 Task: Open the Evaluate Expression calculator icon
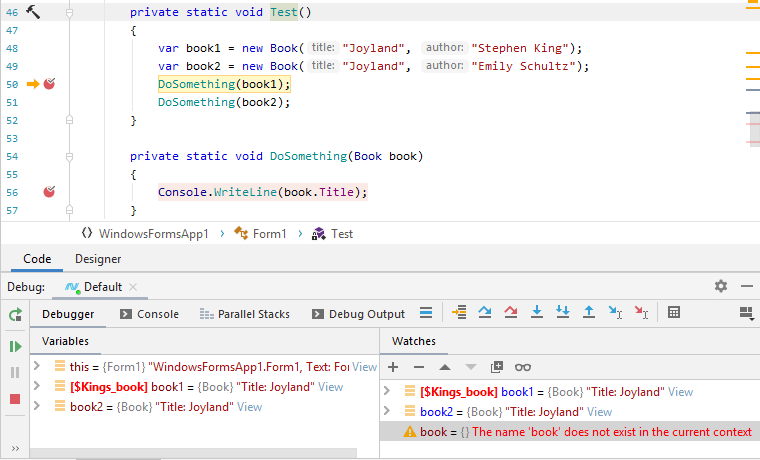pyautogui.click(x=674, y=312)
